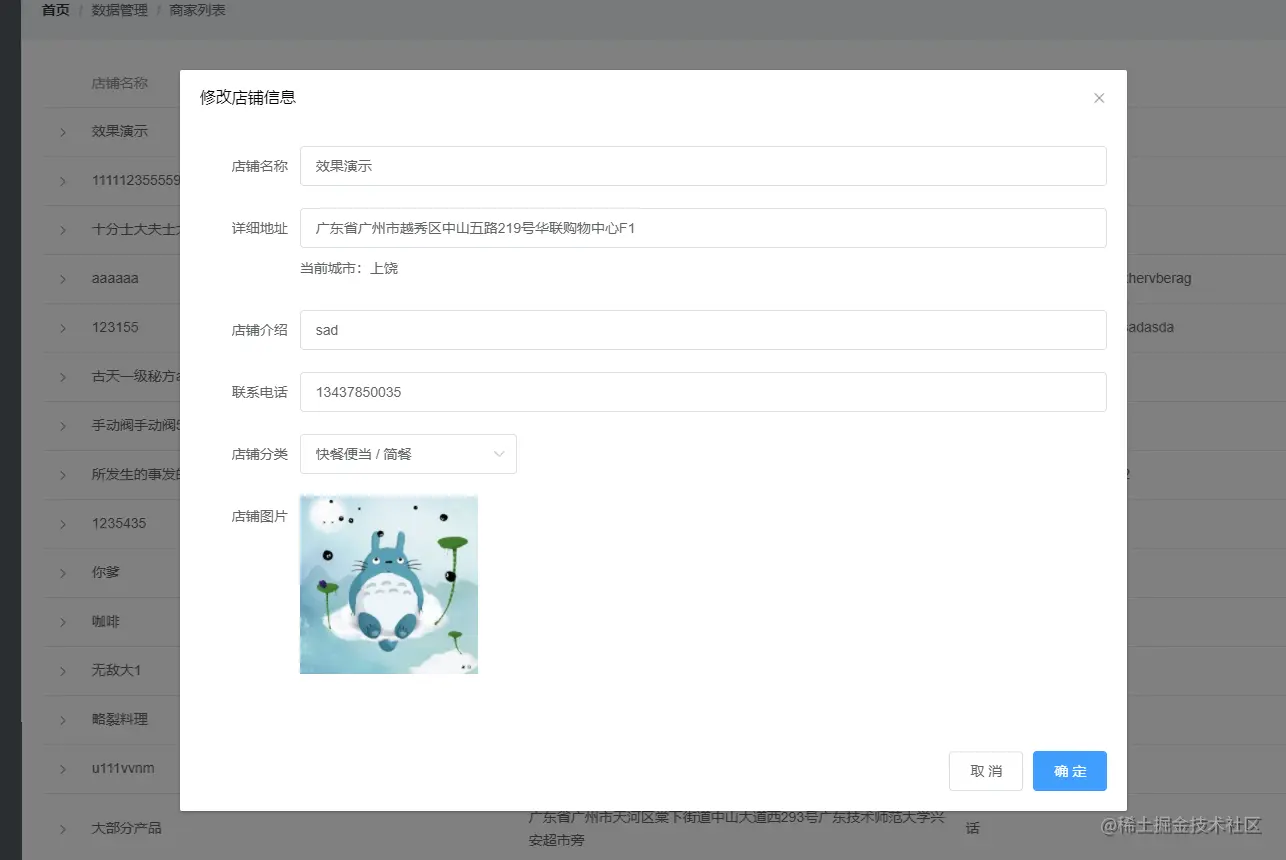Select the 效果演示 shop name in the table
Viewport: 1286px width, 860px height.
120,131
